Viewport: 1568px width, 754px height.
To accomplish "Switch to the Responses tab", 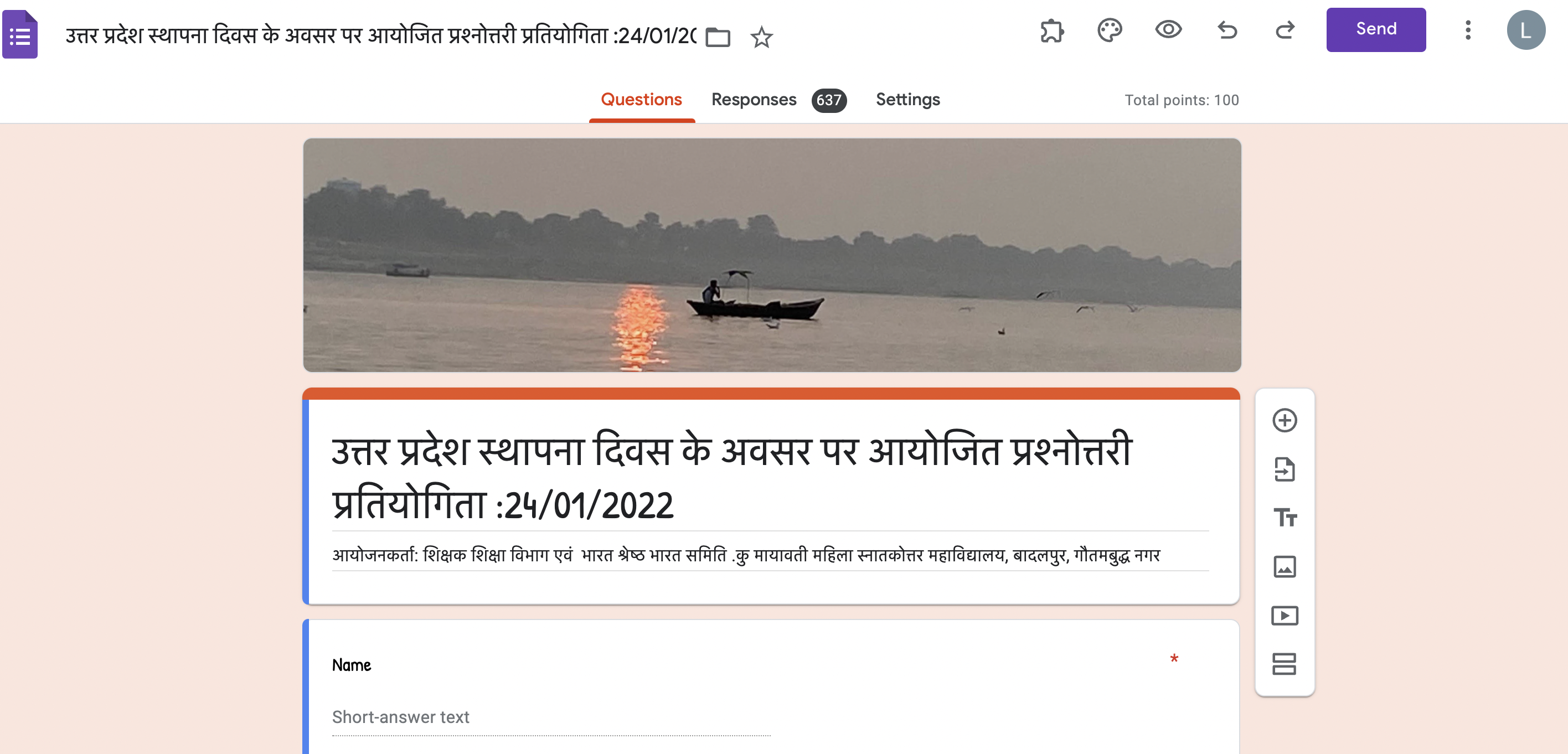I will point(778,100).
